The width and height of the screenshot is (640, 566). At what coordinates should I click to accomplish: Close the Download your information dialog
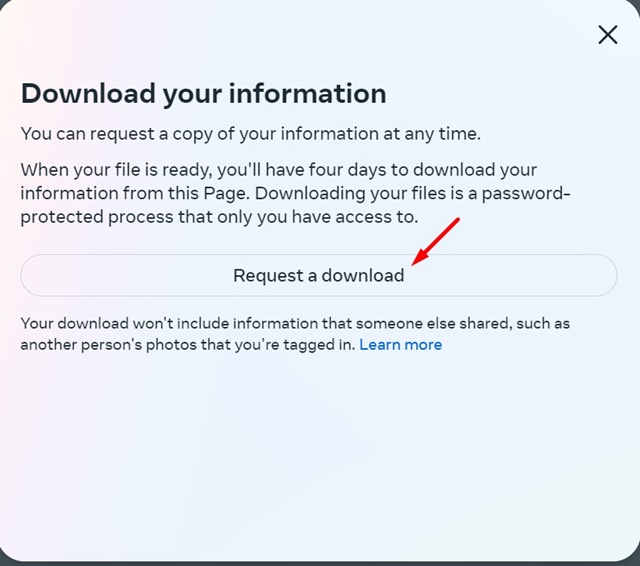[x=608, y=35]
